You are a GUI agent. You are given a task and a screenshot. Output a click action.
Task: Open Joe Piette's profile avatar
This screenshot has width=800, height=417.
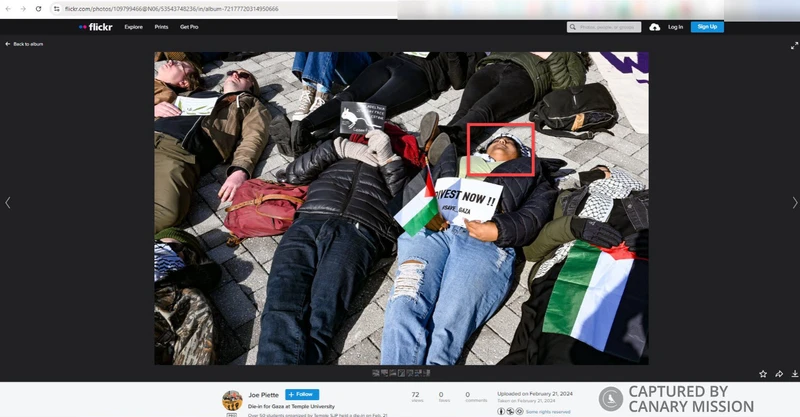coord(232,401)
